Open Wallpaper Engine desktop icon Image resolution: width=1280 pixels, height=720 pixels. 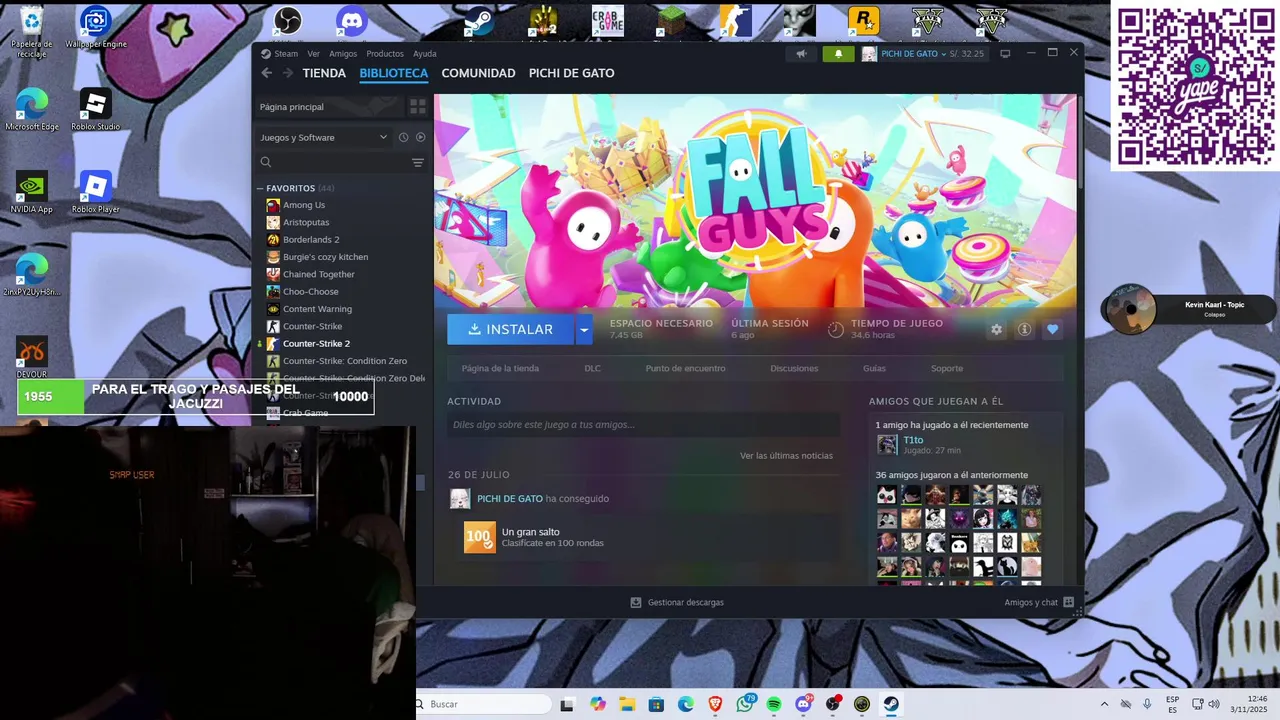click(x=95, y=27)
